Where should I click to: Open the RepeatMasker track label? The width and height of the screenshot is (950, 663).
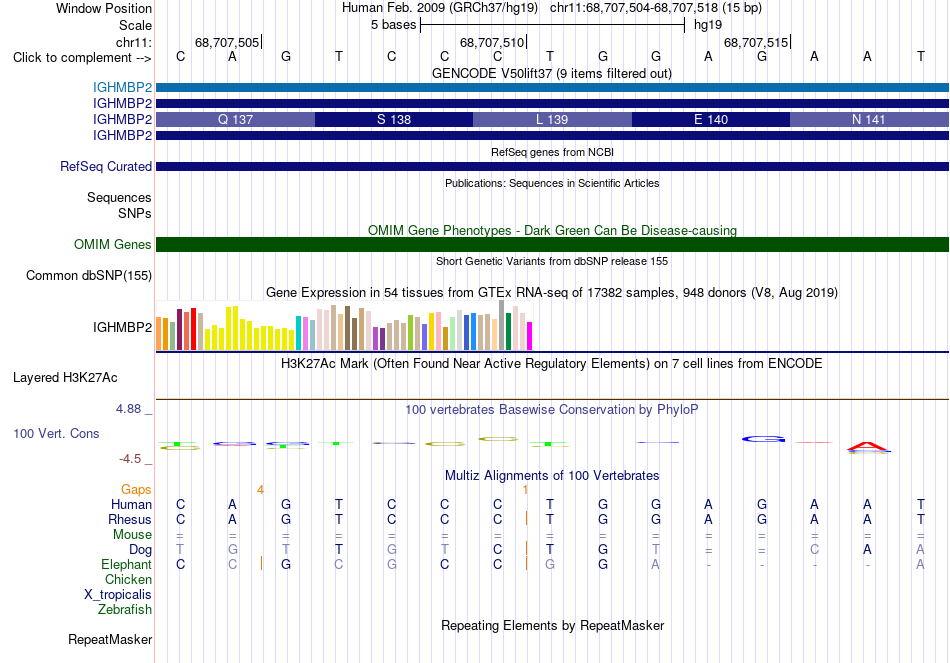coord(110,639)
